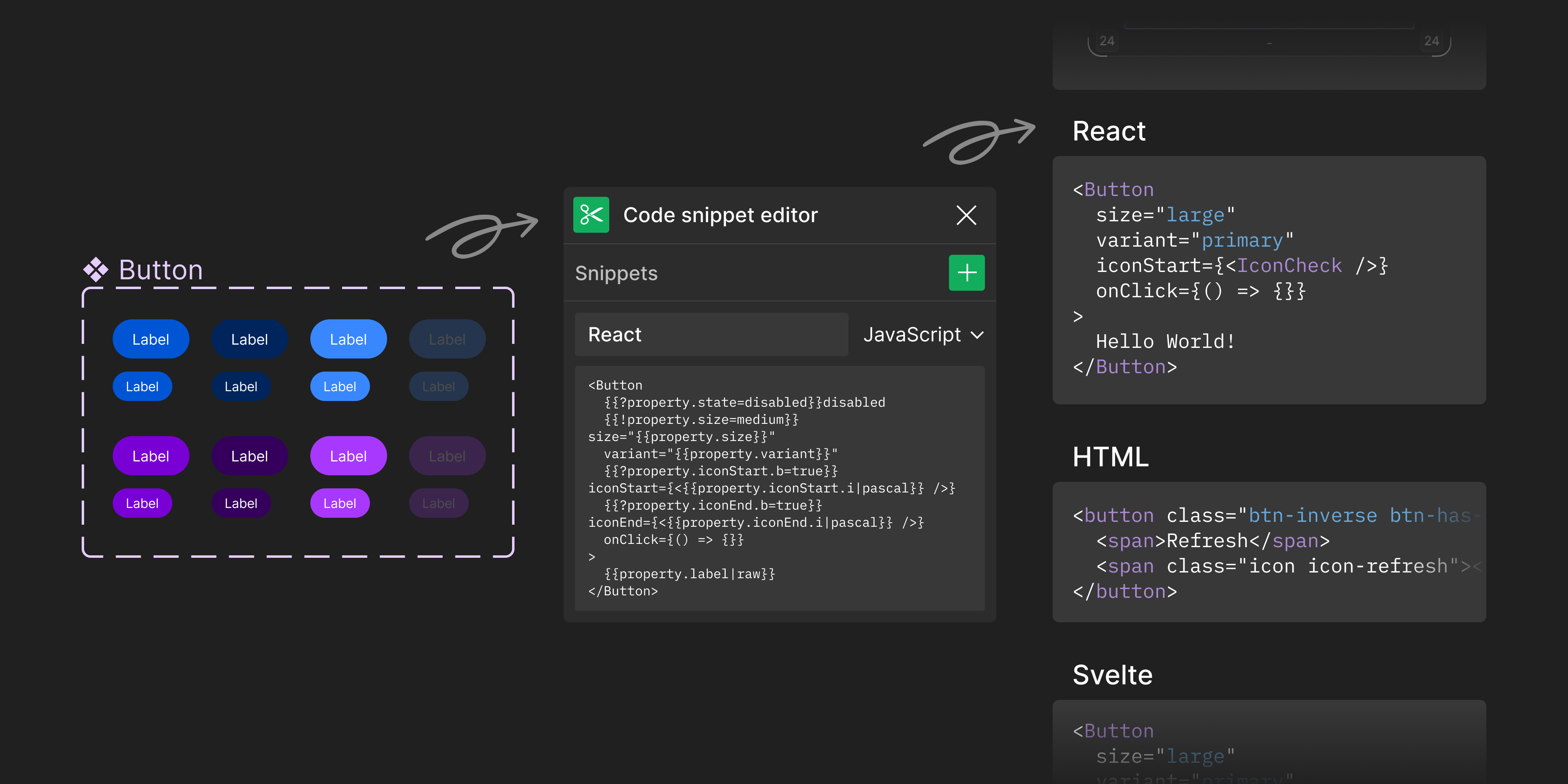Click the React snippet title field
The image size is (1568, 784).
[x=711, y=335]
